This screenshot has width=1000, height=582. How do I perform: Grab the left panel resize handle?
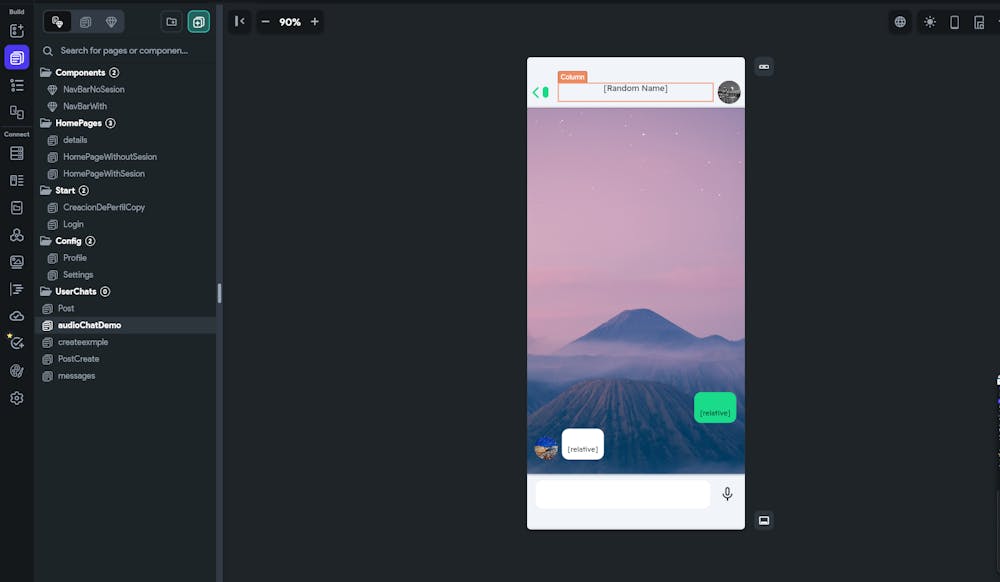point(219,293)
